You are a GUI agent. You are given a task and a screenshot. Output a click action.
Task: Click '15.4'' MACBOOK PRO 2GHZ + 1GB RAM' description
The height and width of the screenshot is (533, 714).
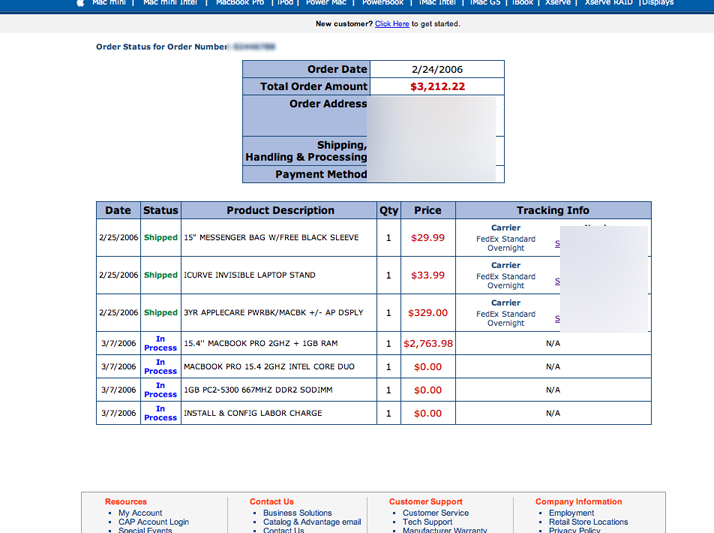(261, 343)
